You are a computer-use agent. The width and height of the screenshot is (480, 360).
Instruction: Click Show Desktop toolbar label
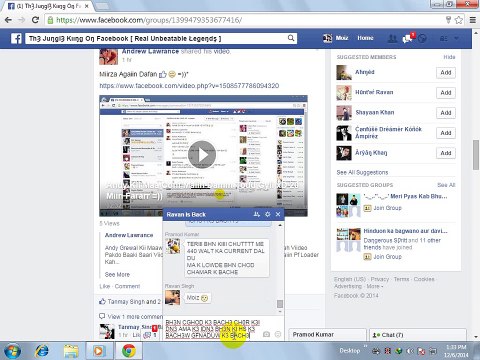[x=350, y=350]
